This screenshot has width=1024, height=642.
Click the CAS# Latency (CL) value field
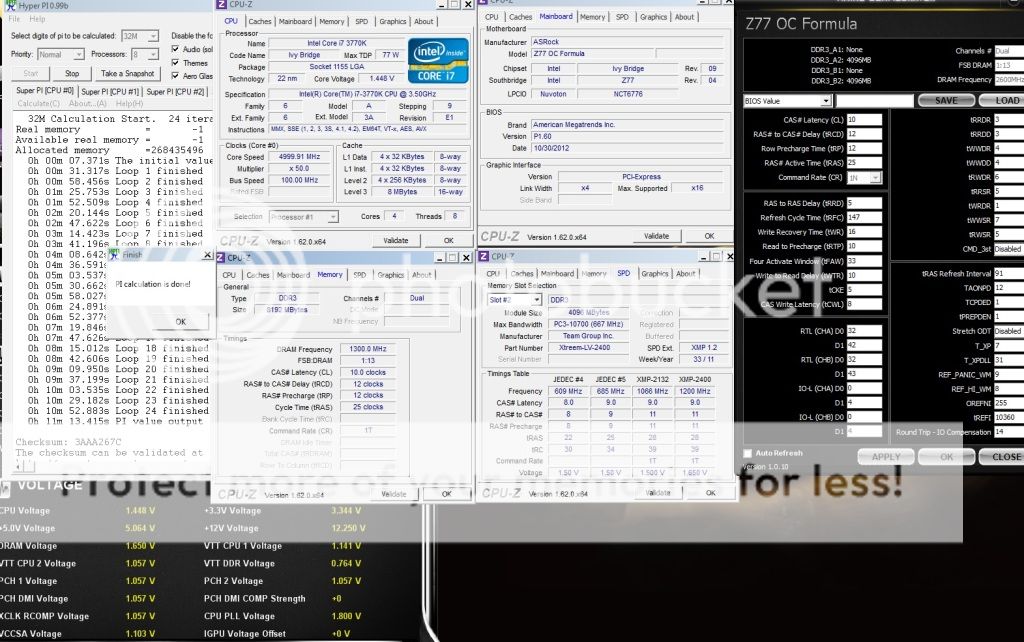[863, 119]
